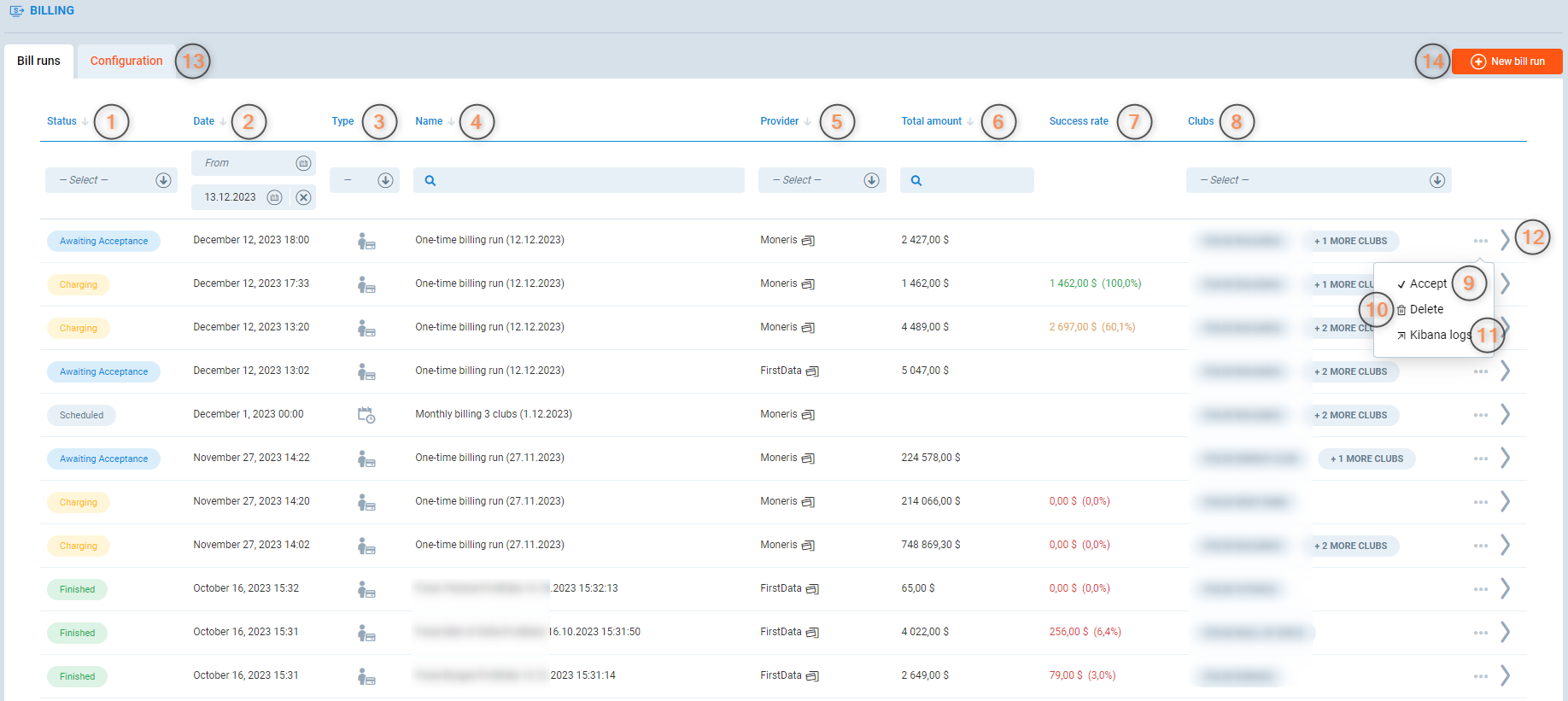The image size is (1568, 701).
Task: Open calendar picker for 13.12.2023 date
Action: click(274, 197)
